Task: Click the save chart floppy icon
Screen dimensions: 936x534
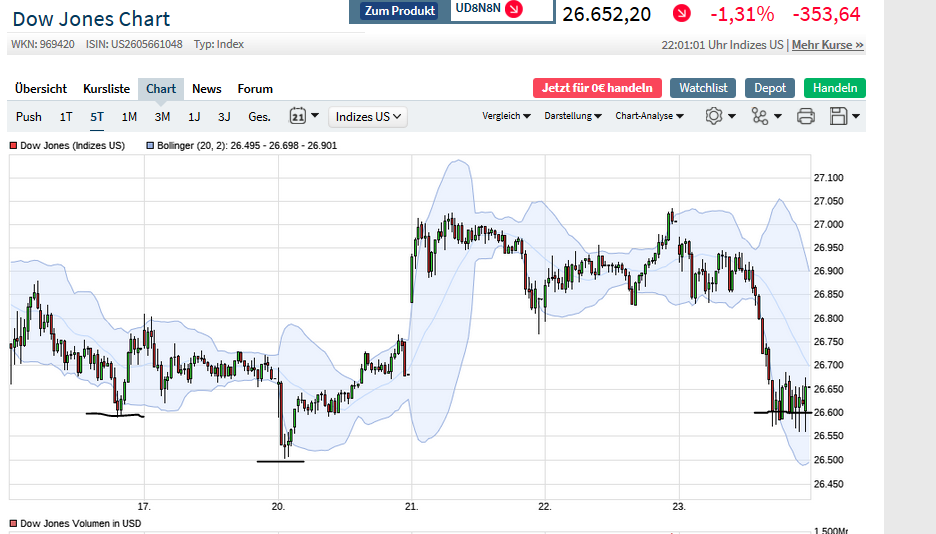Action: (839, 116)
